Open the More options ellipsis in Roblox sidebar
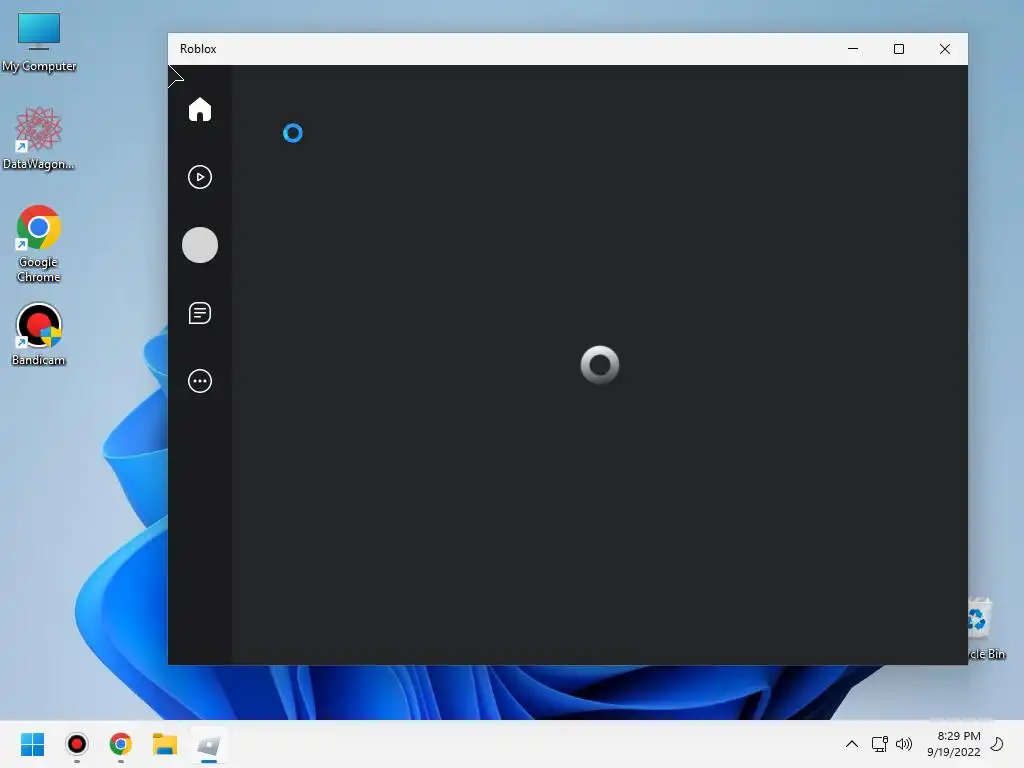The width and height of the screenshot is (1024, 768). click(x=200, y=381)
